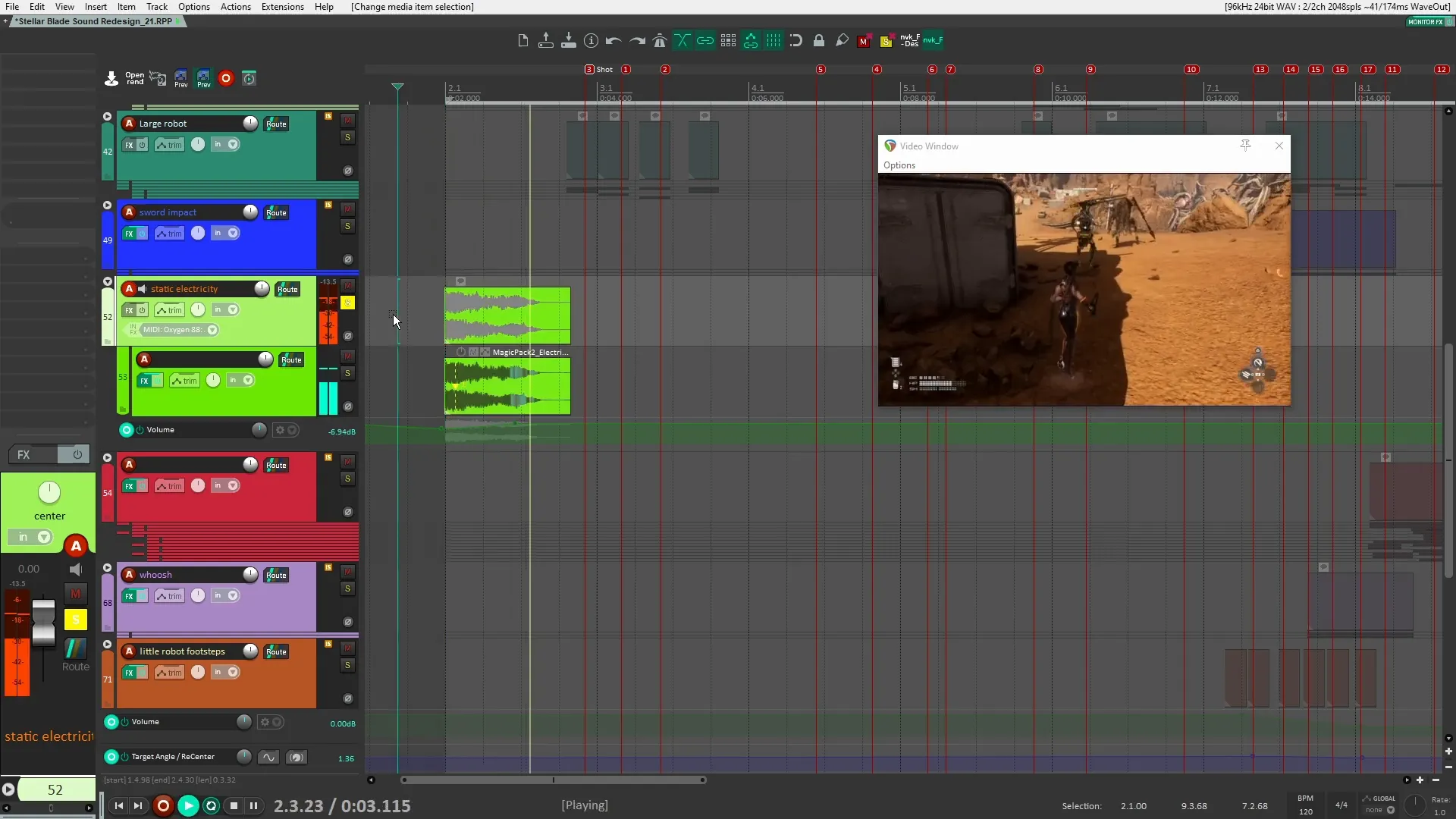1456x819 pixels.
Task: Expand the whoosh folder track
Action: (x=107, y=568)
